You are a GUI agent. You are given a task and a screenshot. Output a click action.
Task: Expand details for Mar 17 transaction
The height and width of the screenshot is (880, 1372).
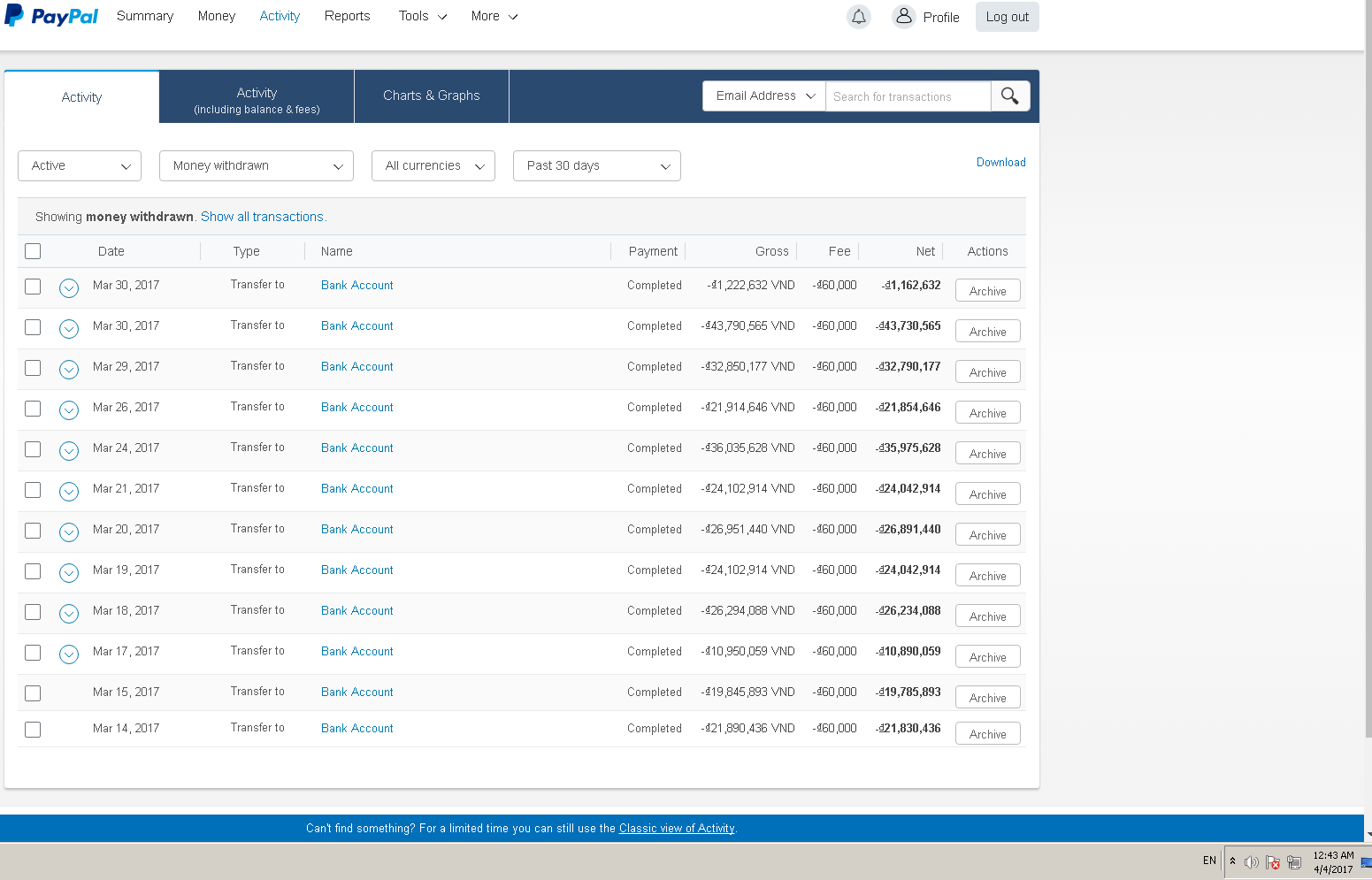pyautogui.click(x=69, y=654)
